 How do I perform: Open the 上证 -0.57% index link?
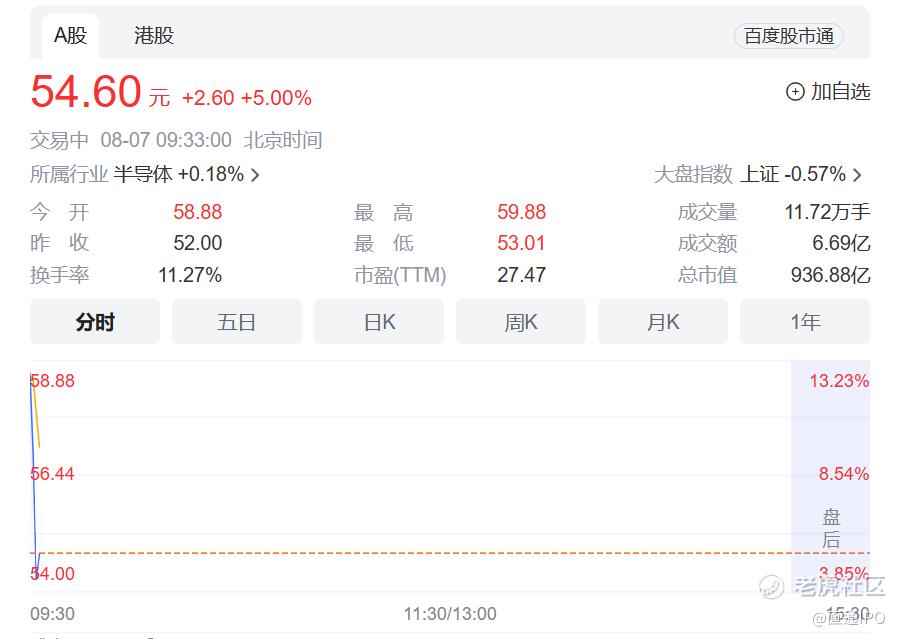pyautogui.click(x=792, y=174)
